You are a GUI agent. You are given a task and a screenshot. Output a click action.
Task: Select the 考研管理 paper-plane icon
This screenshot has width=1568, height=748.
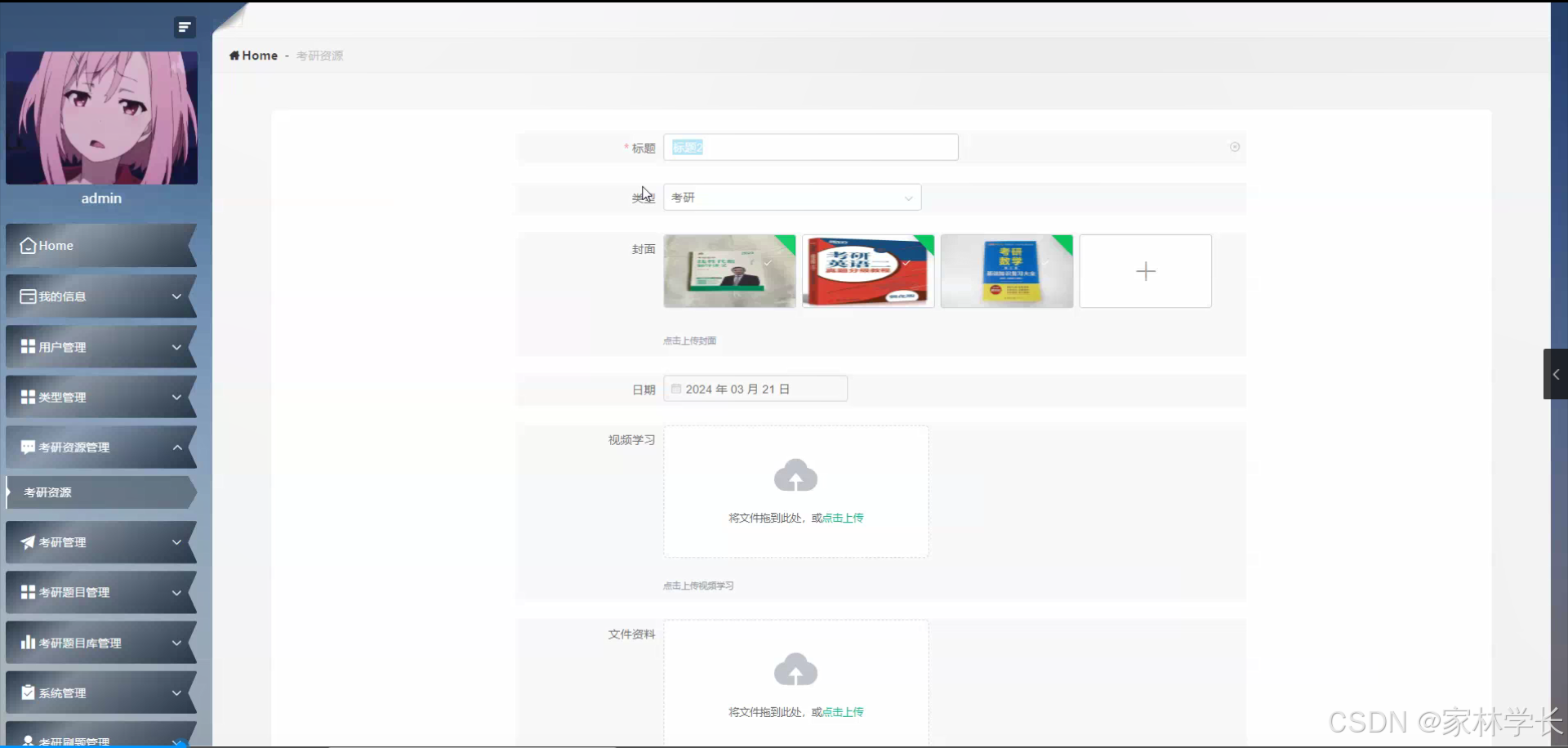click(27, 542)
